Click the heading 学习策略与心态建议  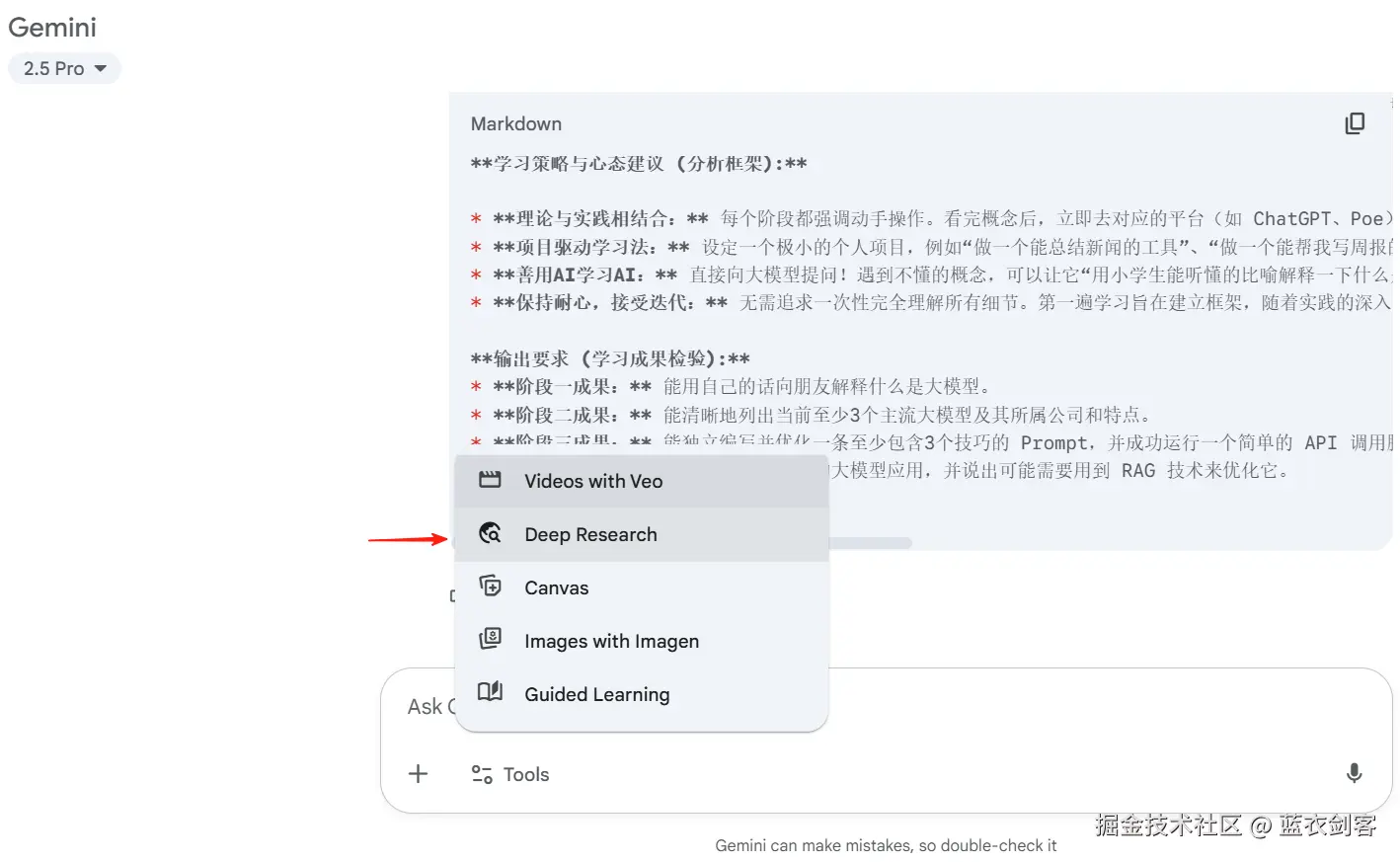[639, 164]
